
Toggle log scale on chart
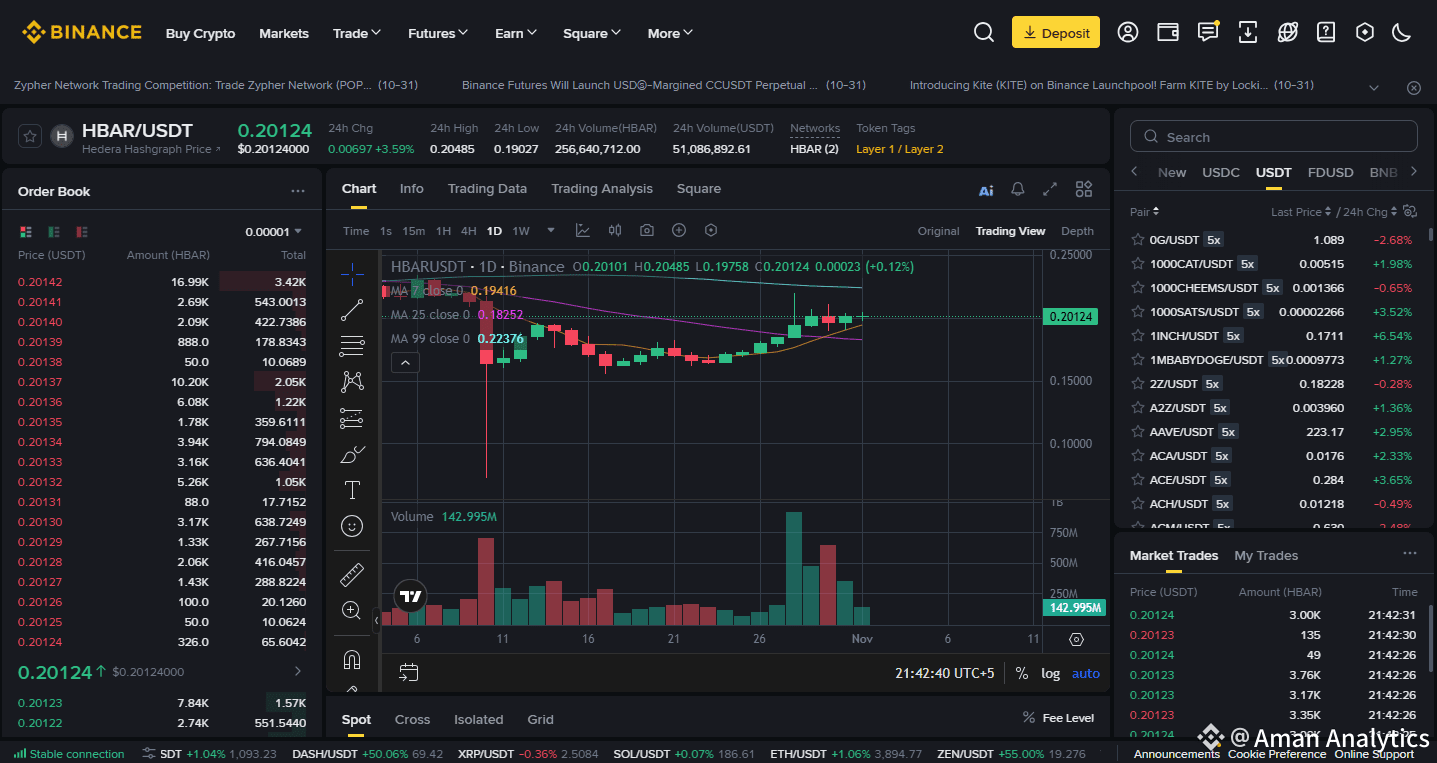point(1050,673)
